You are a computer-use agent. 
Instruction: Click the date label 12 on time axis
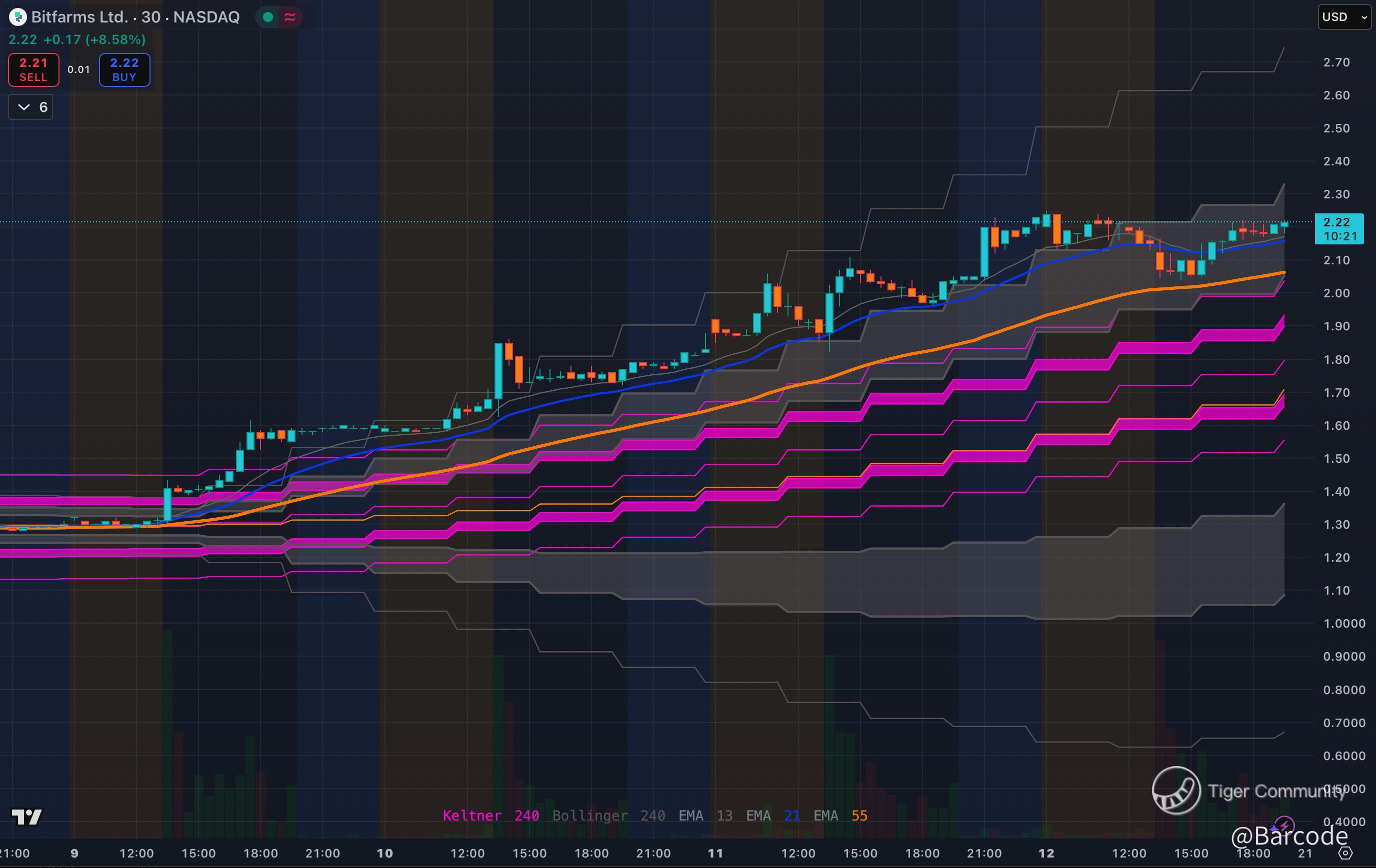tap(1045, 853)
